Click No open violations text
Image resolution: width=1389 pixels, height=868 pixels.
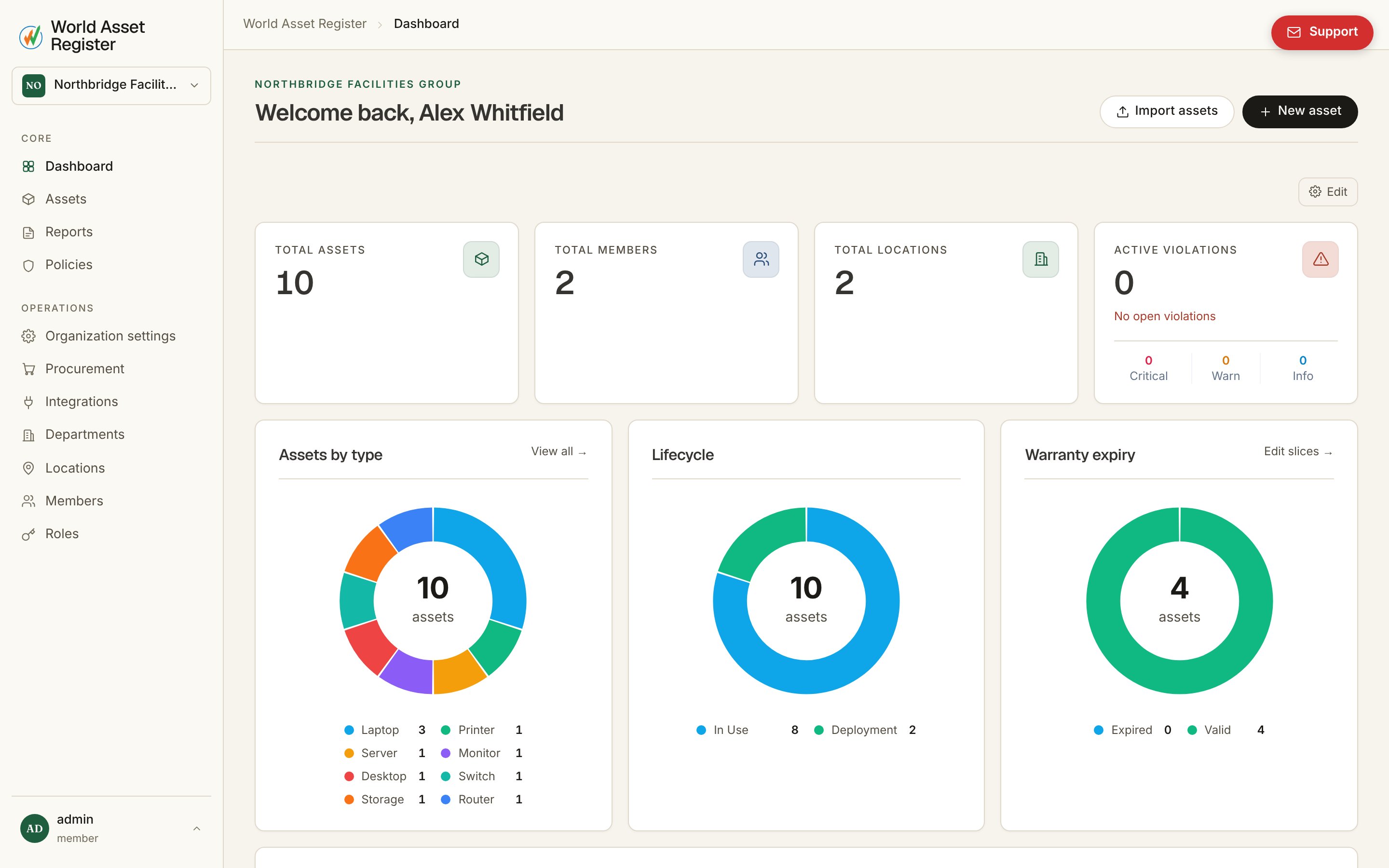tap(1165, 316)
